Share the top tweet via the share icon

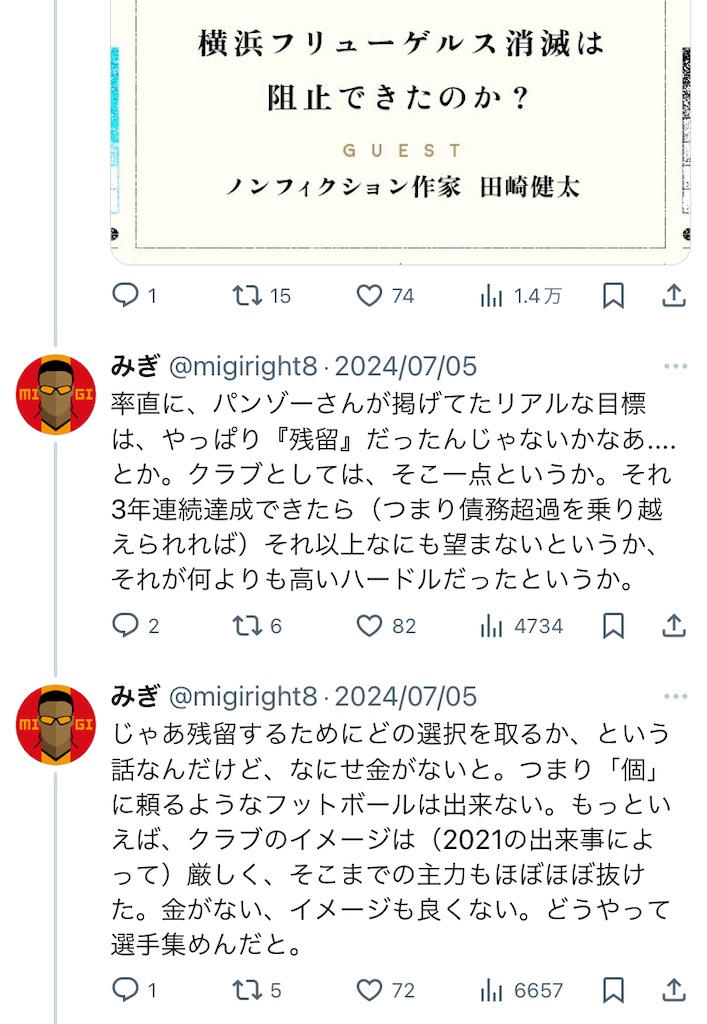coord(673,294)
